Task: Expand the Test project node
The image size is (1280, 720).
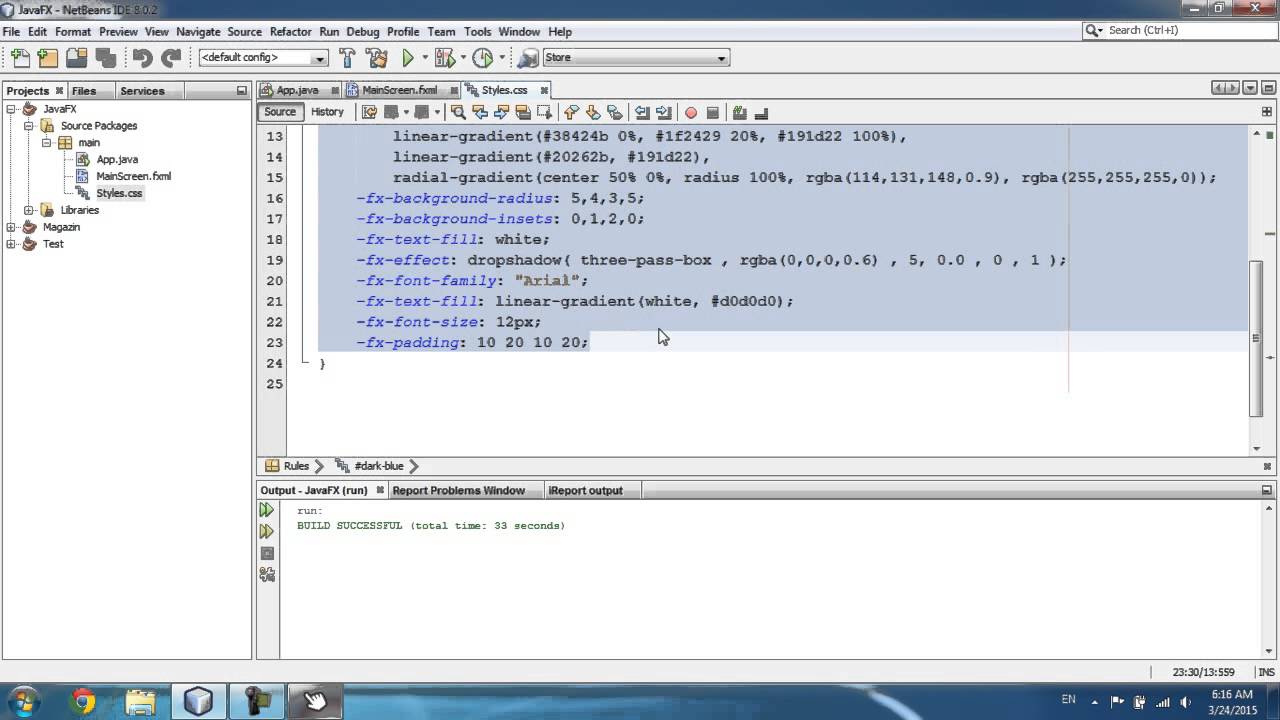Action: point(11,244)
